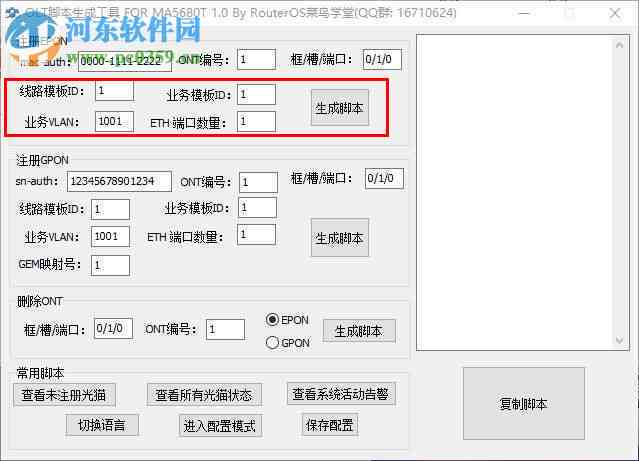Minimize the OLT script tool window

tap(524, 13)
